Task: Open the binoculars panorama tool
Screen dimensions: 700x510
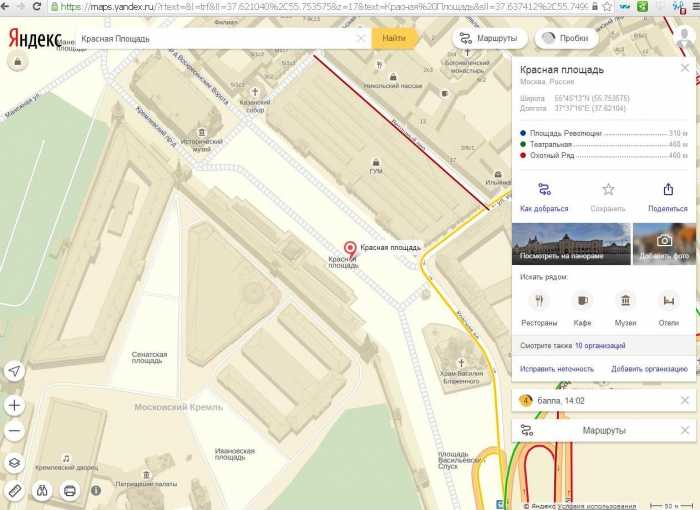Action: pos(42,491)
